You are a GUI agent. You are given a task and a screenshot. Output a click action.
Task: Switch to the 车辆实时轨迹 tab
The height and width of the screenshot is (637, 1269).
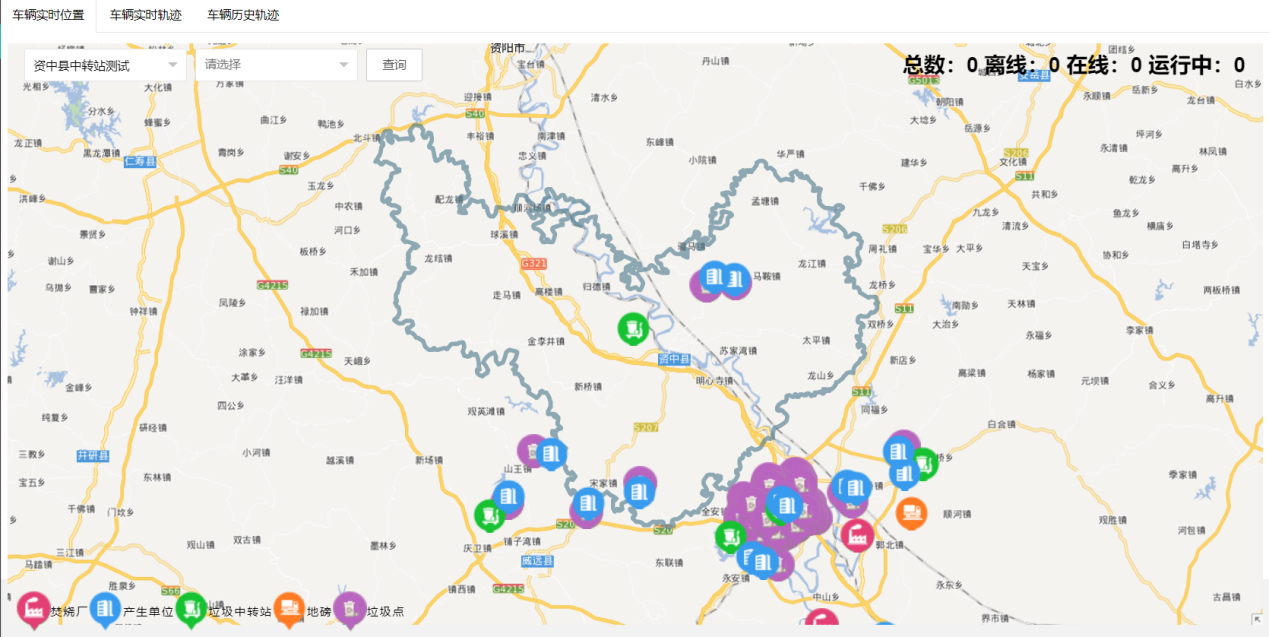146,16
